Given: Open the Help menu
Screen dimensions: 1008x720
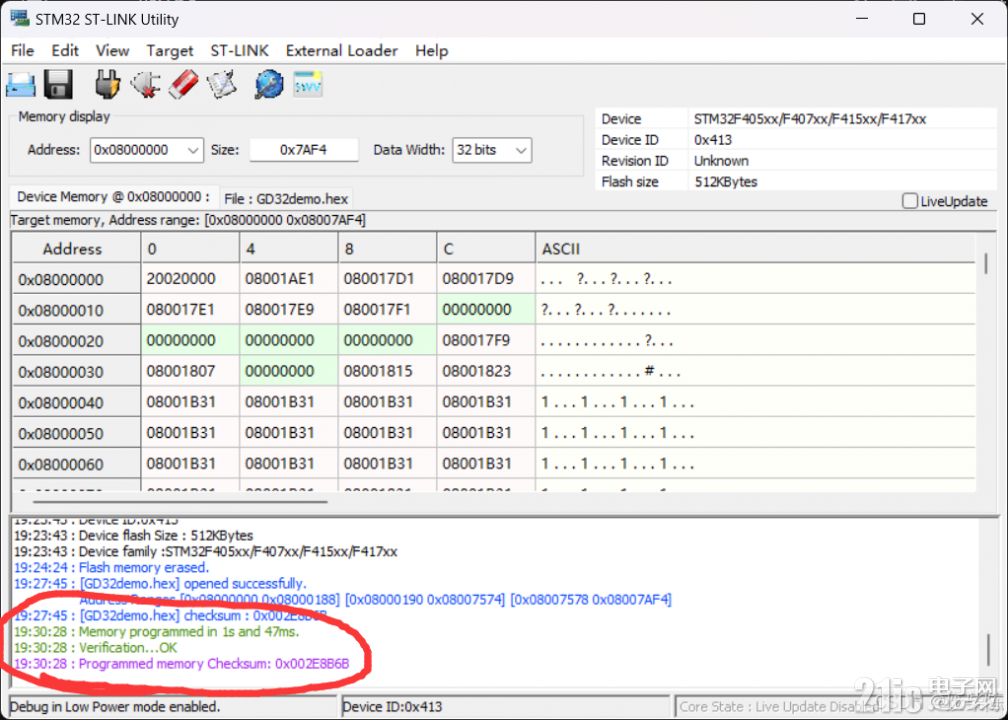Looking at the screenshot, I should click(x=431, y=51).
